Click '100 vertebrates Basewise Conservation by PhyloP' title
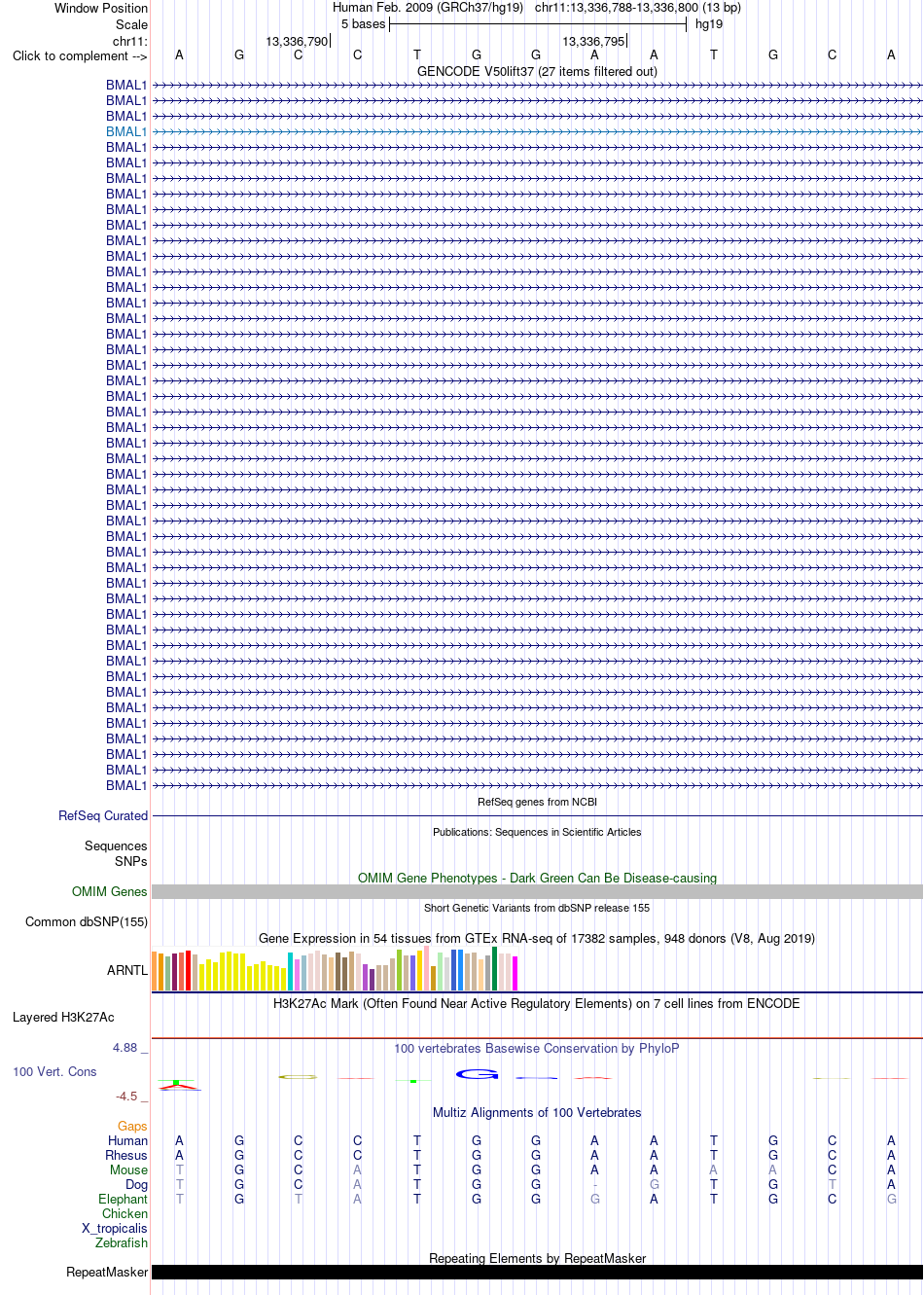 [x=537, y=1048]
